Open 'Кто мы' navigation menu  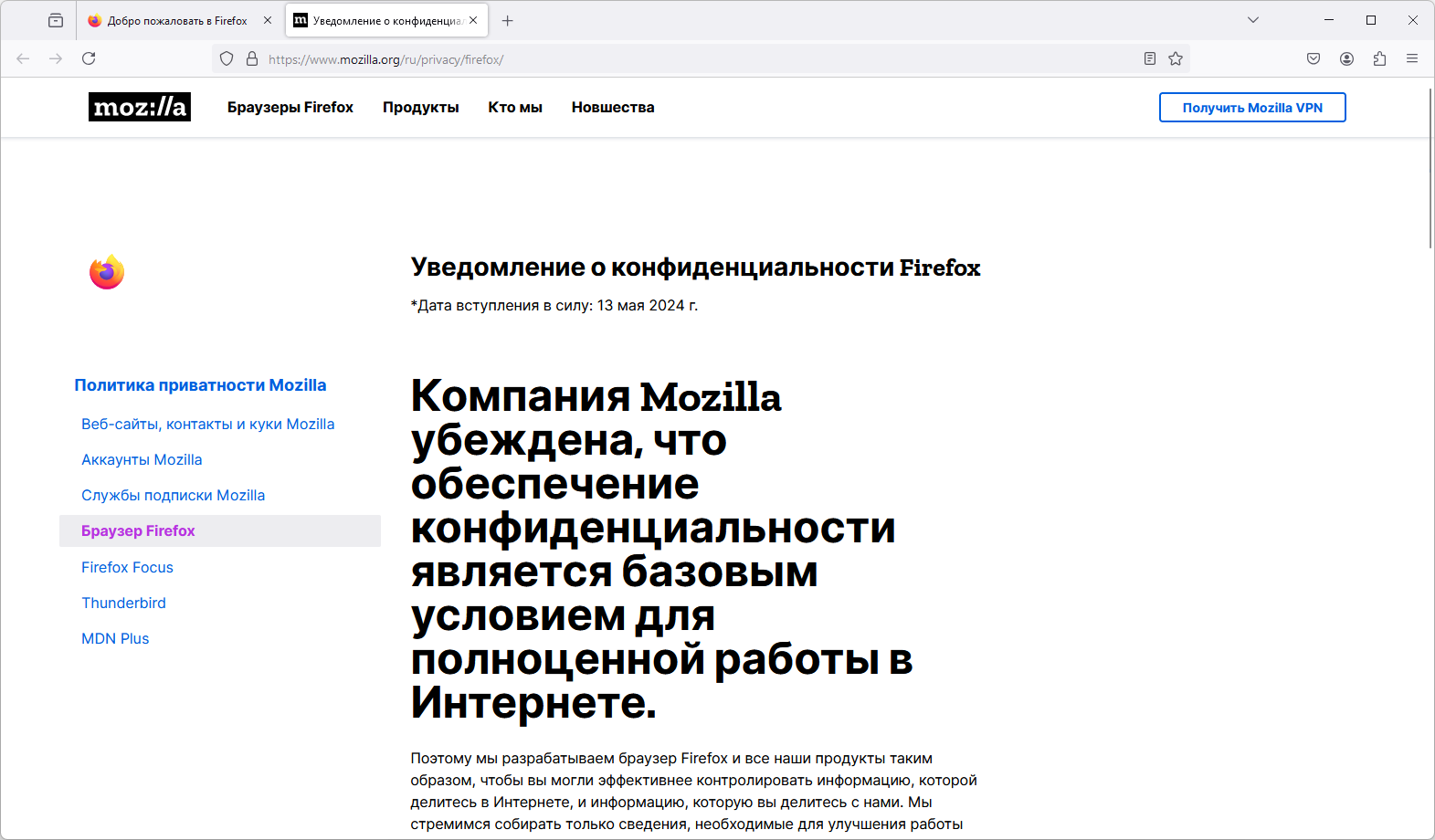tap(515, 107)
